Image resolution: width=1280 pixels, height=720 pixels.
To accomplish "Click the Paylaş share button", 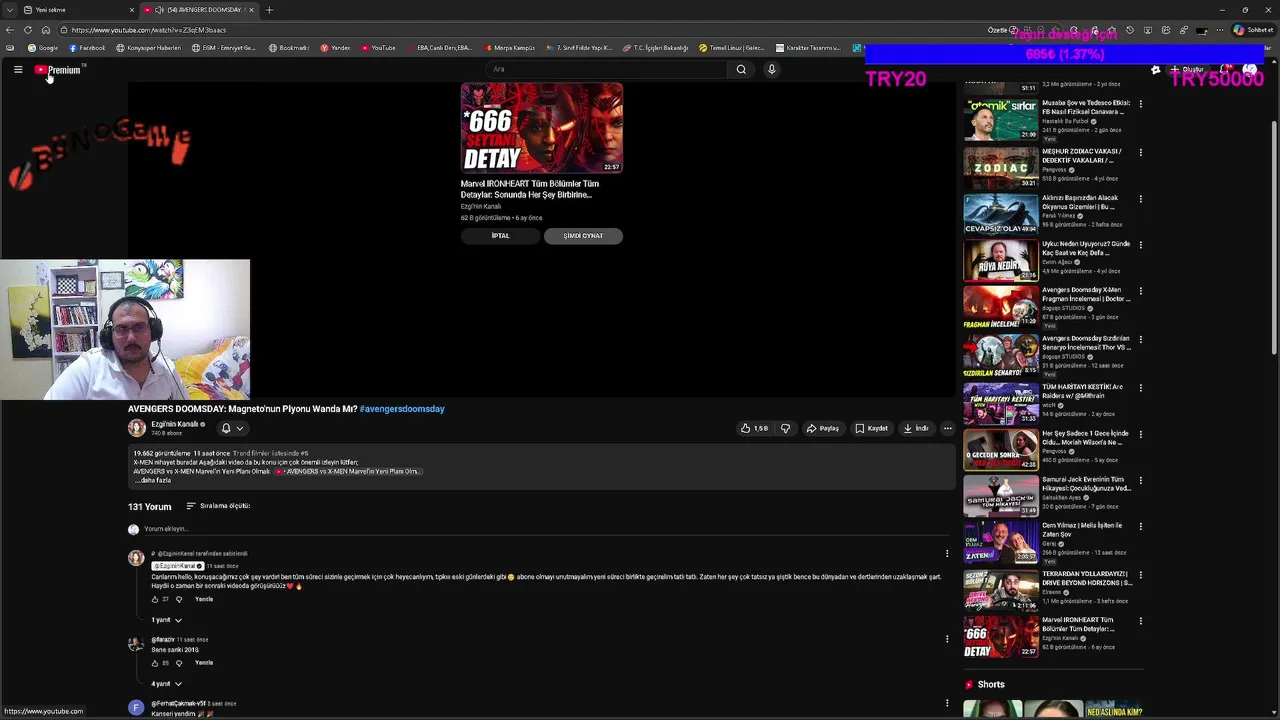I will 822,428.
